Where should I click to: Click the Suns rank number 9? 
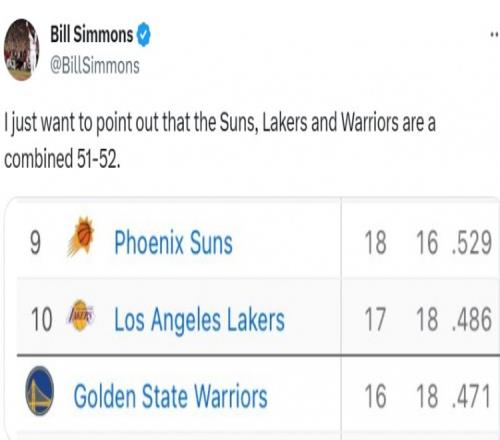click(x=35, y=244)
